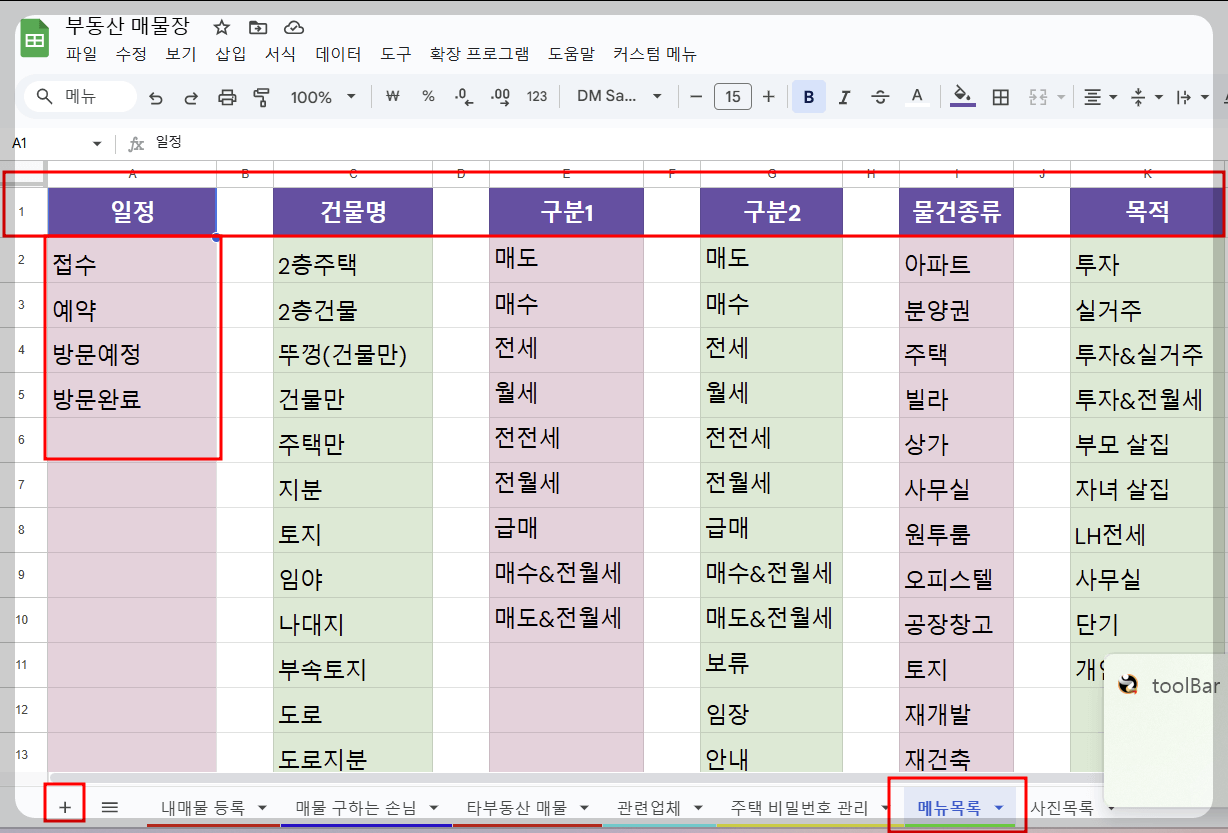The image size is (1228, 833).
Task: Activate the paint format tool
Action: [259, 97]
